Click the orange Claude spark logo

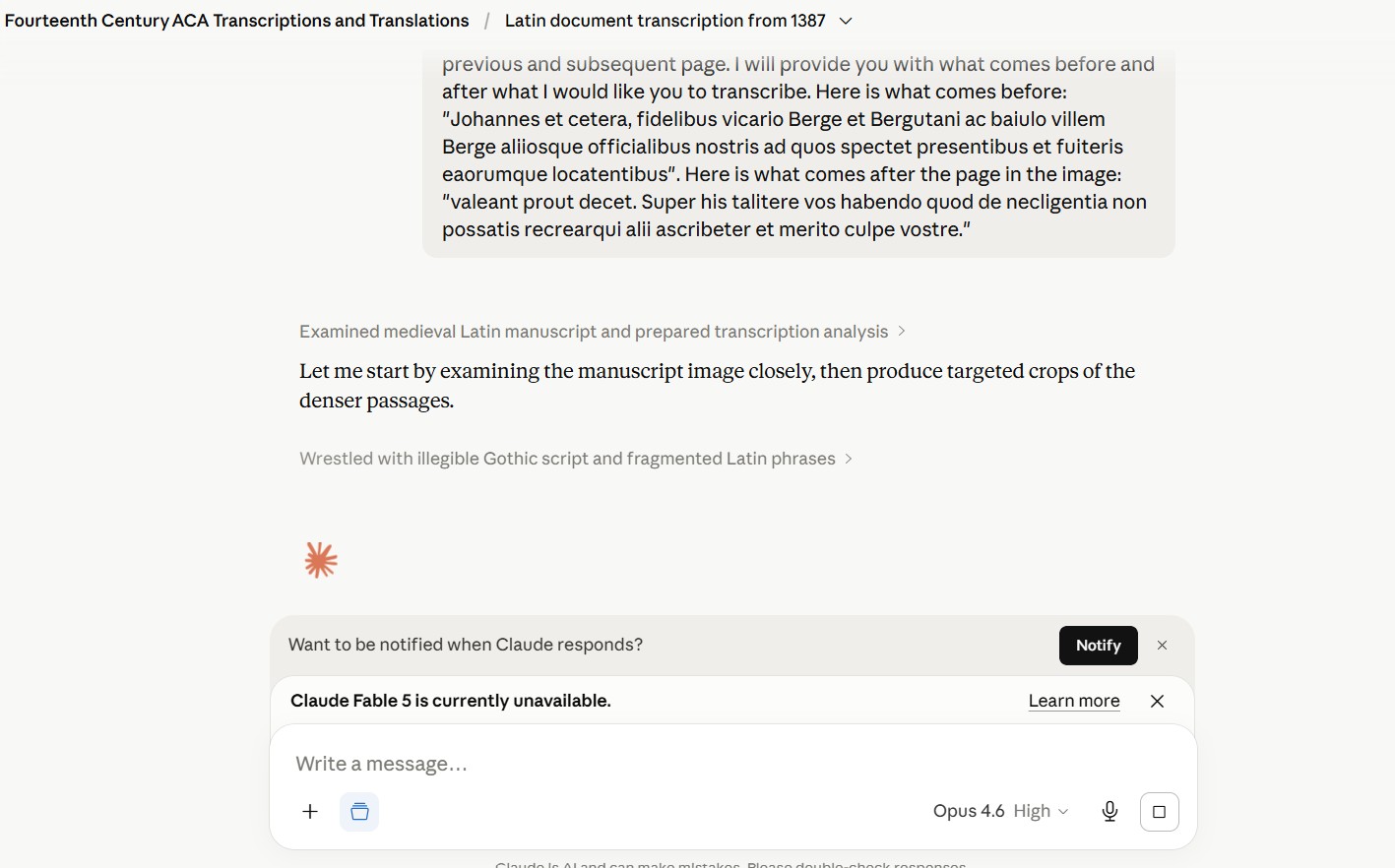(321, 560)
